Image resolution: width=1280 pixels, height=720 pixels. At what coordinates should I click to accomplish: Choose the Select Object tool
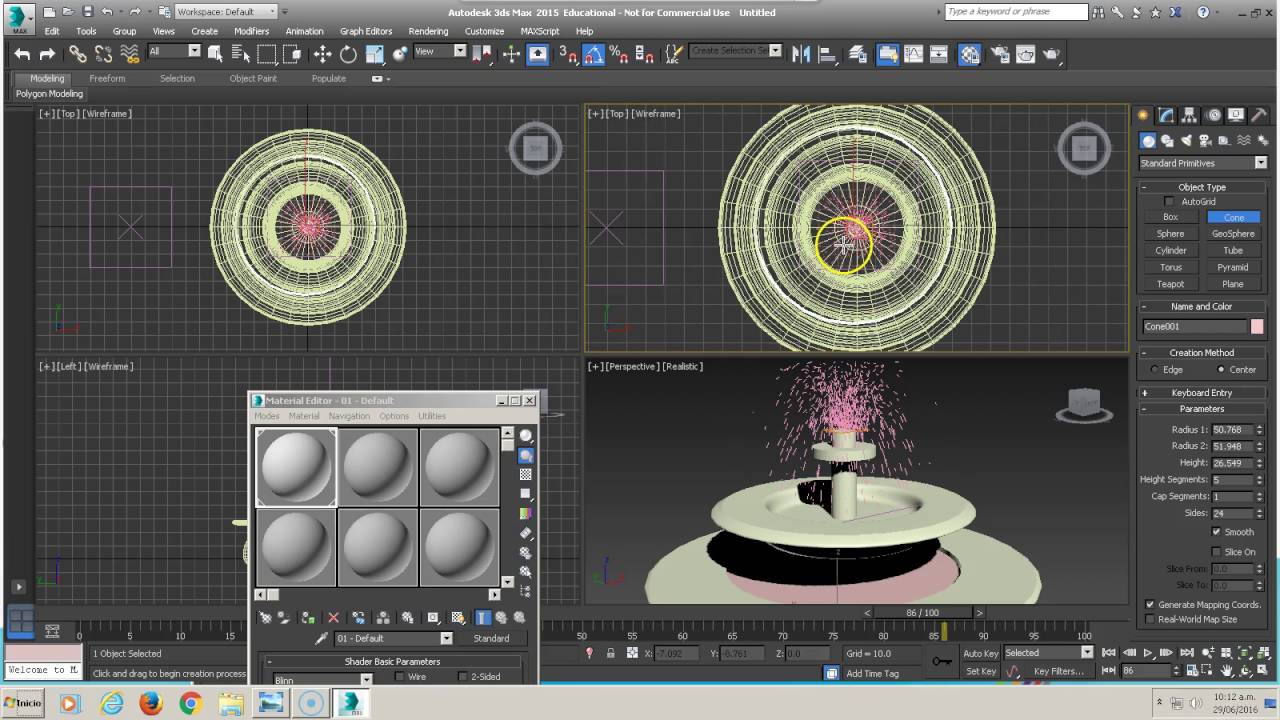click(215, 54)
